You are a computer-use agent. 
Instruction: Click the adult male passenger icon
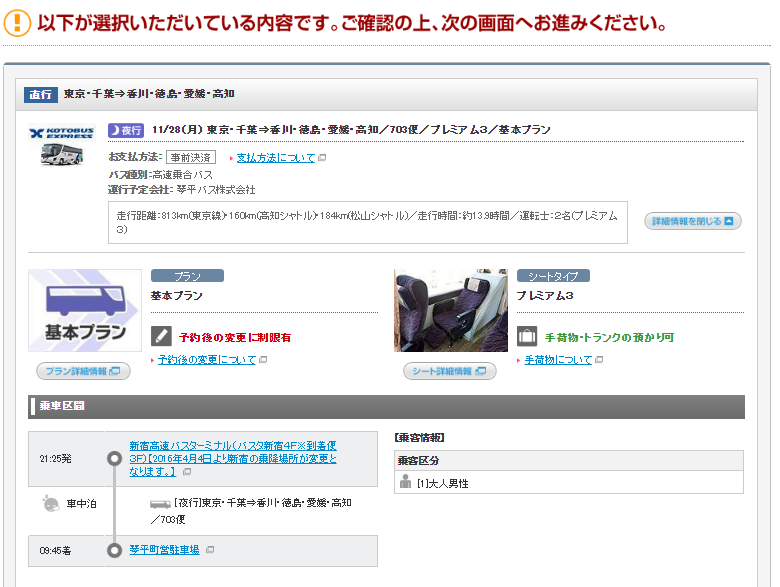coord(405,482)
